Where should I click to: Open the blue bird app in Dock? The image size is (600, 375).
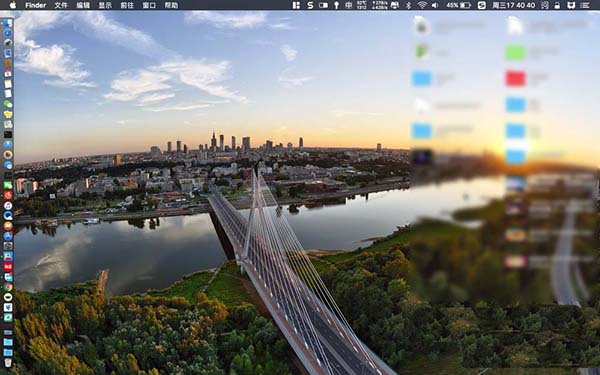pyautogui.click(x=8, y=307)
